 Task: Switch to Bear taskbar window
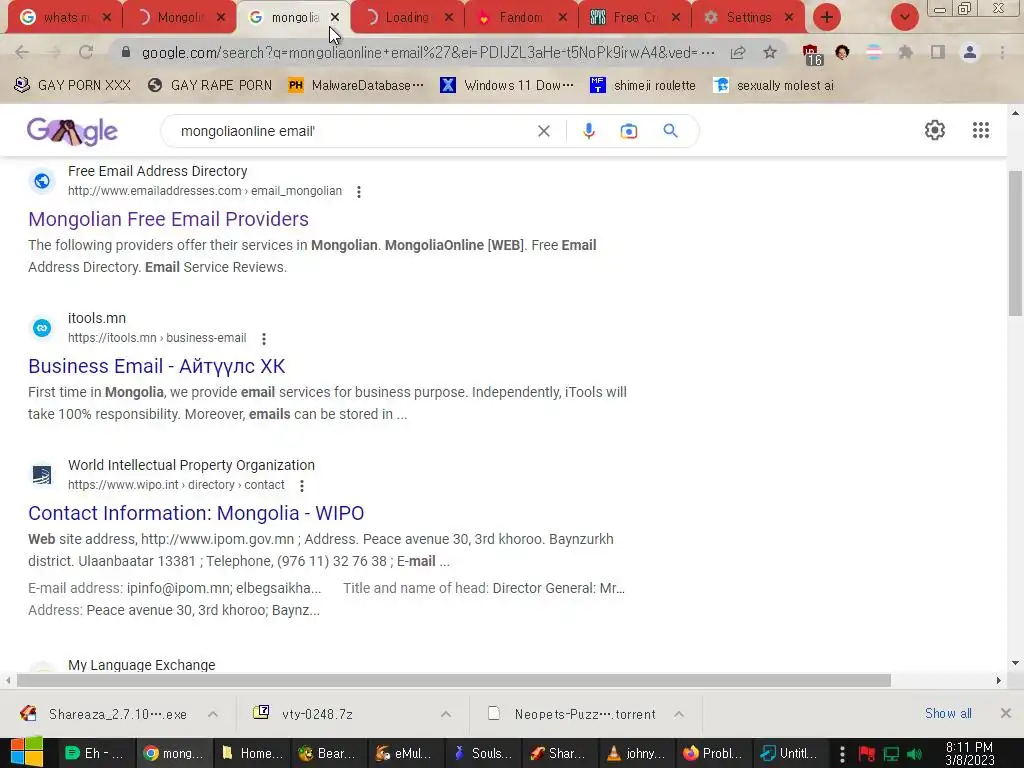coord(327,754)
